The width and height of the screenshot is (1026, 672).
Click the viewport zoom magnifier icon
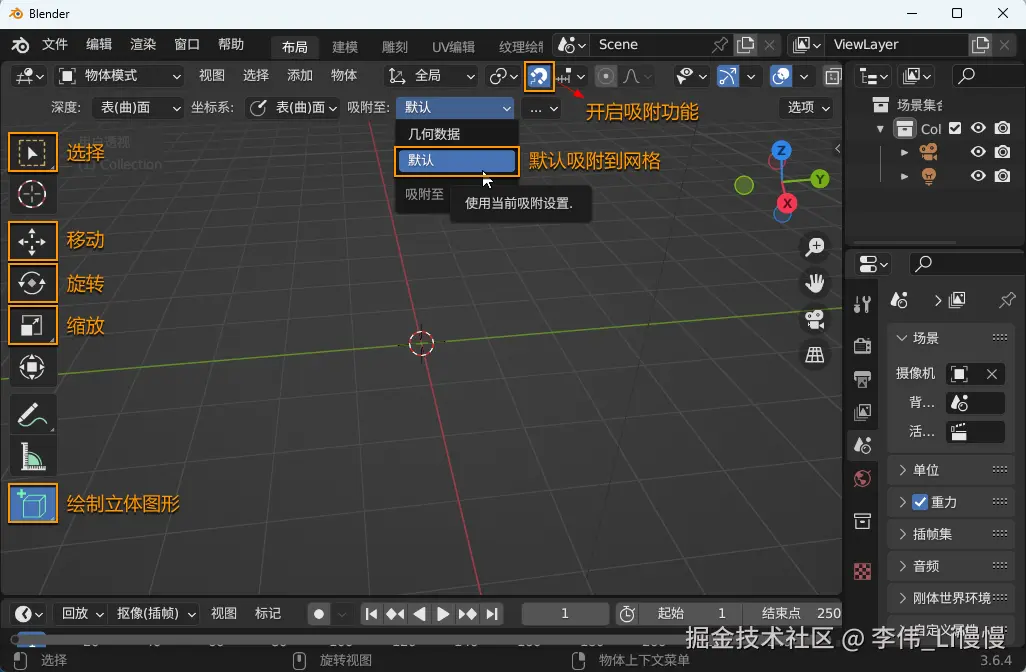coord(815,247)
